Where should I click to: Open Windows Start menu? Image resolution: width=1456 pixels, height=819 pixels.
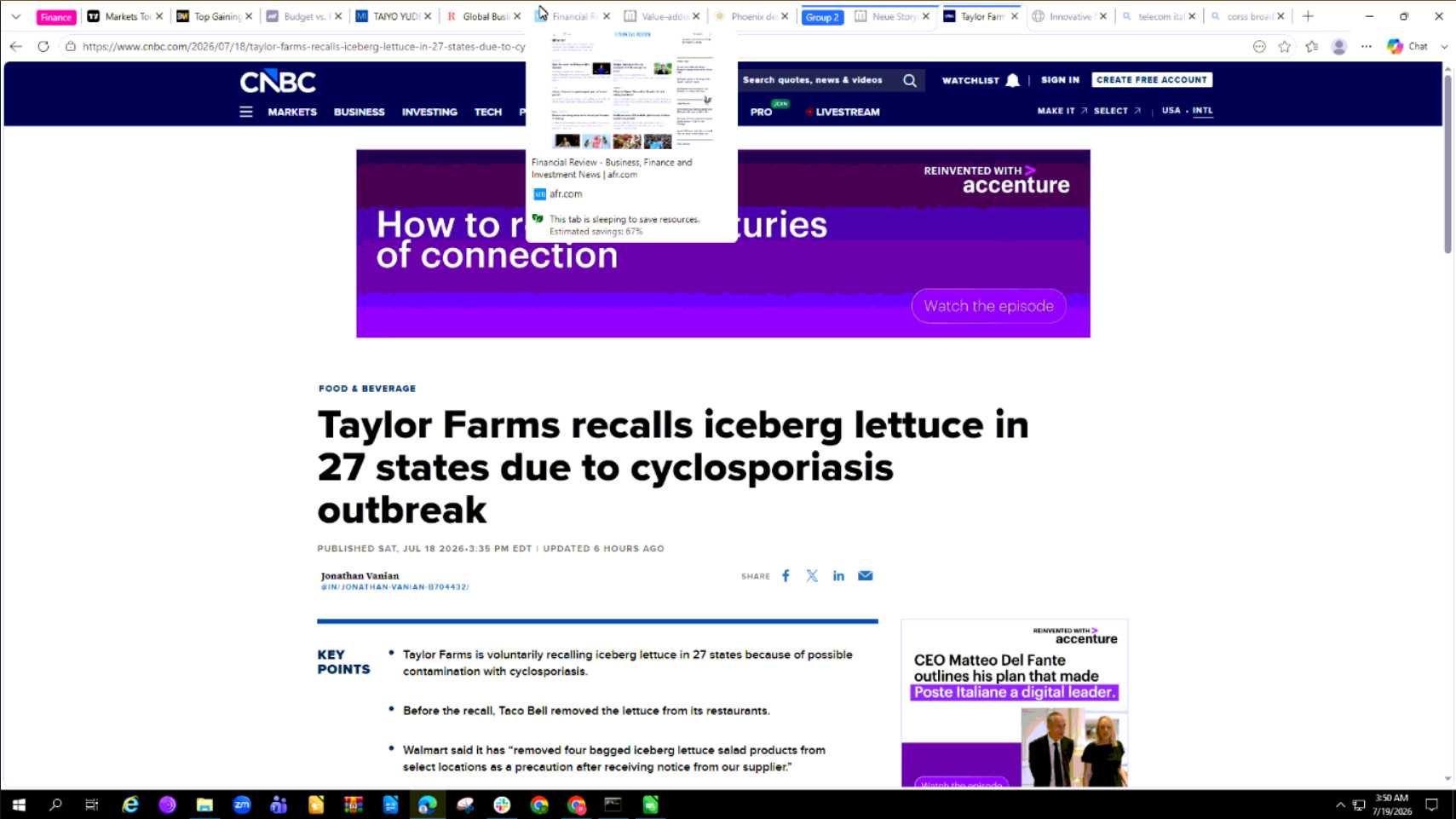pos(19,805)
